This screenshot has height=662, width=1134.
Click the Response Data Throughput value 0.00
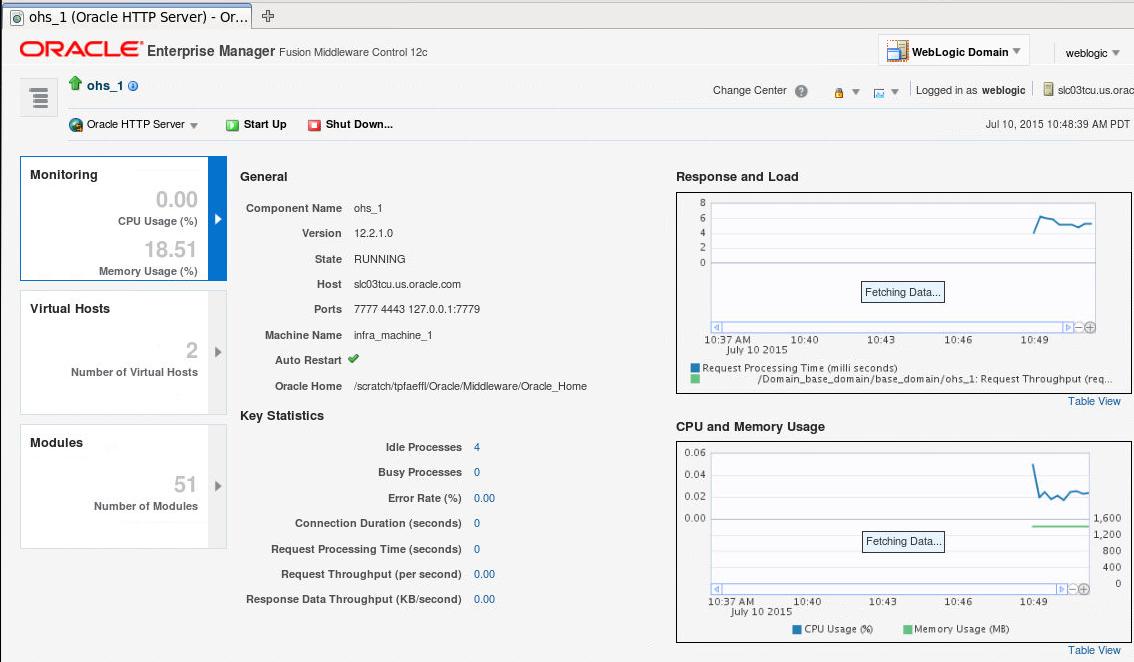pos(484,600)
